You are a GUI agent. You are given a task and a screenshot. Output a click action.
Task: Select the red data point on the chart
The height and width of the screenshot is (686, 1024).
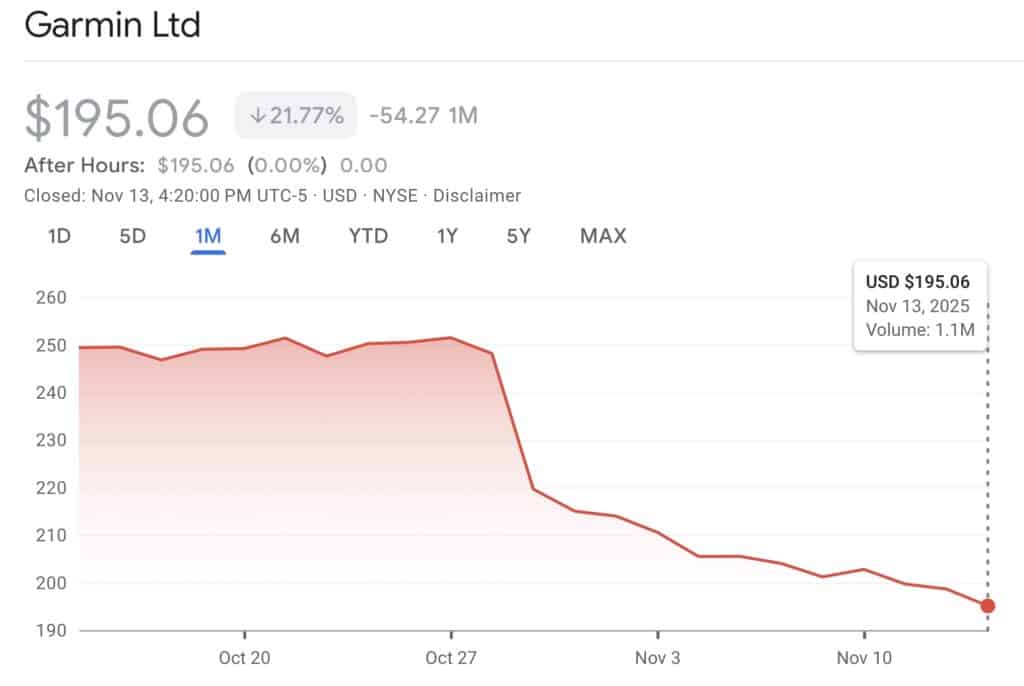986,605
